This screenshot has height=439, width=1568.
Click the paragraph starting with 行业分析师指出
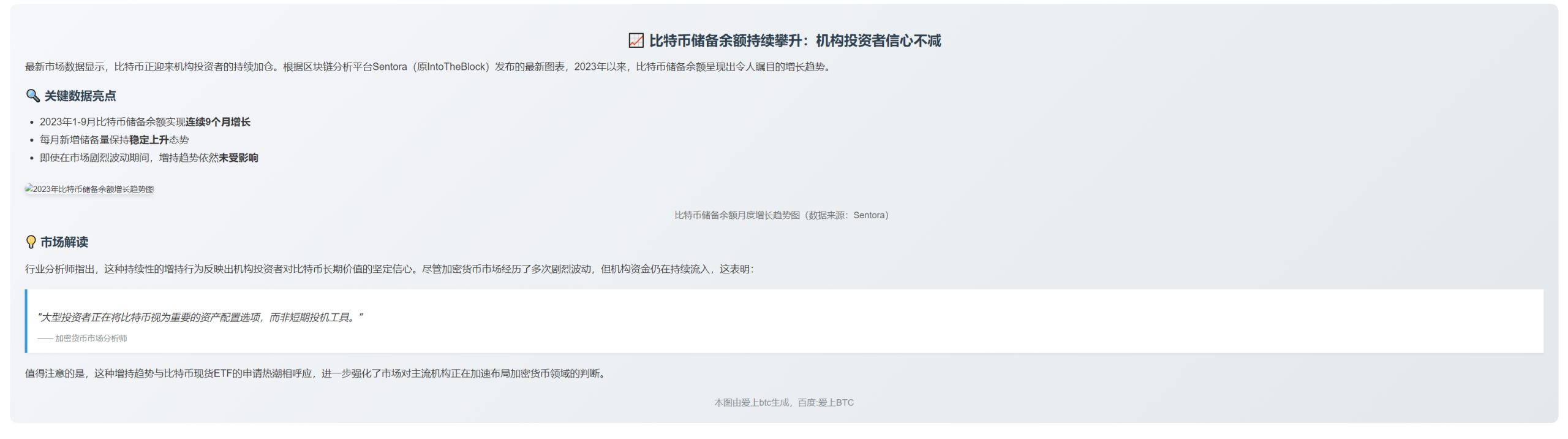[x=389, y=269]
